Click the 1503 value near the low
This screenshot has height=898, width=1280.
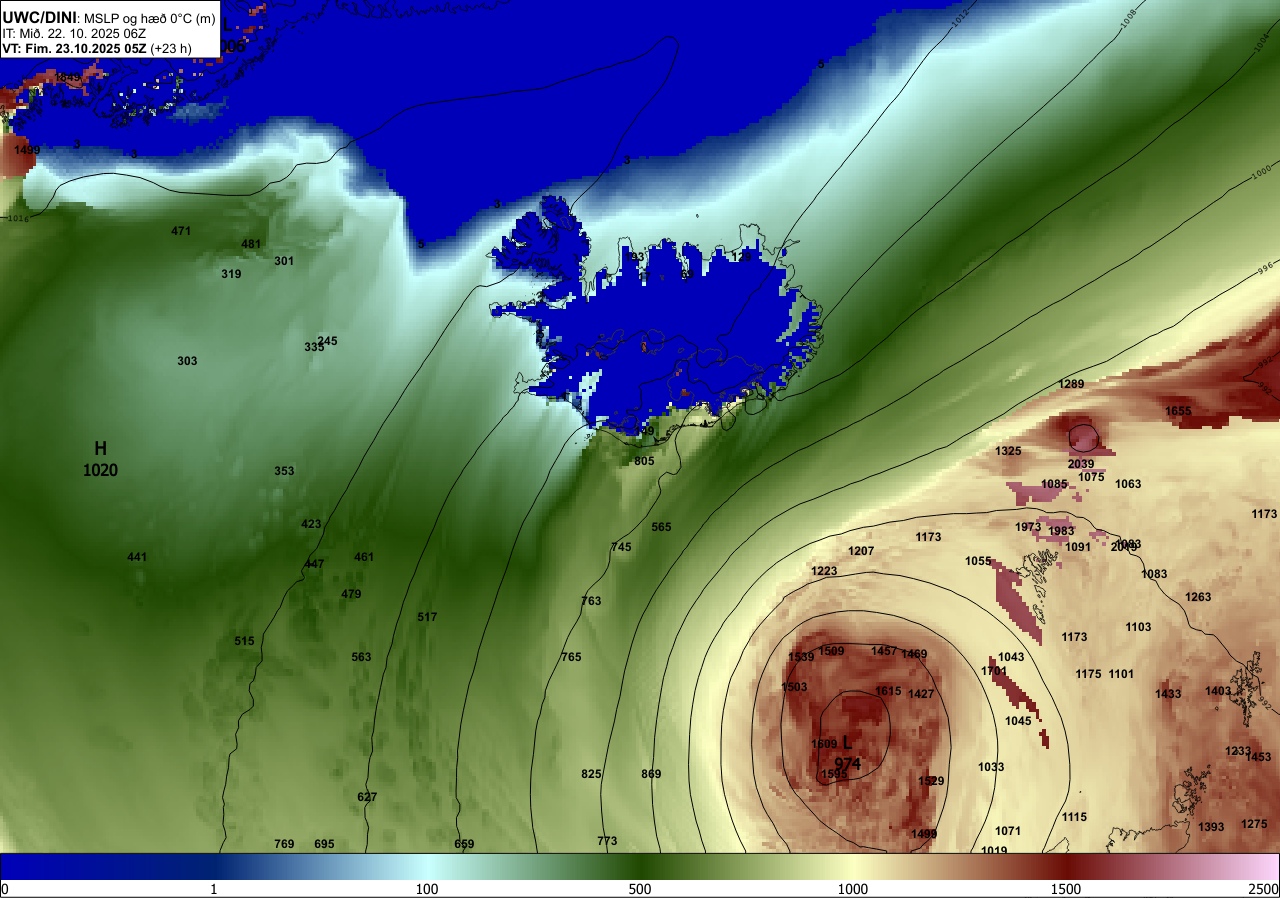click(x=794, y=687)
